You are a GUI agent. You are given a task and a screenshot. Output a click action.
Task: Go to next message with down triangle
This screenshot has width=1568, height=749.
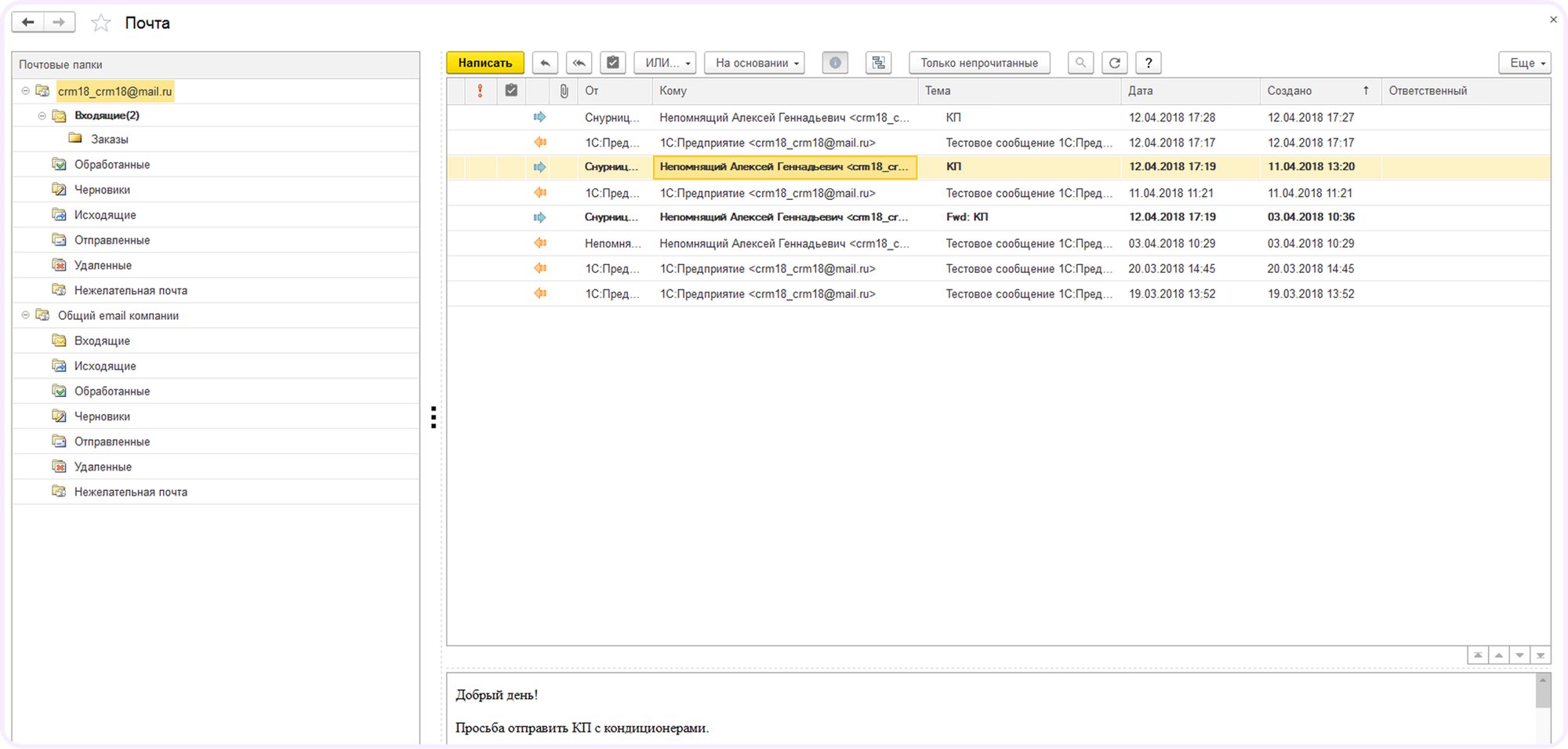pyautogui.click(x=1520, y=655)
